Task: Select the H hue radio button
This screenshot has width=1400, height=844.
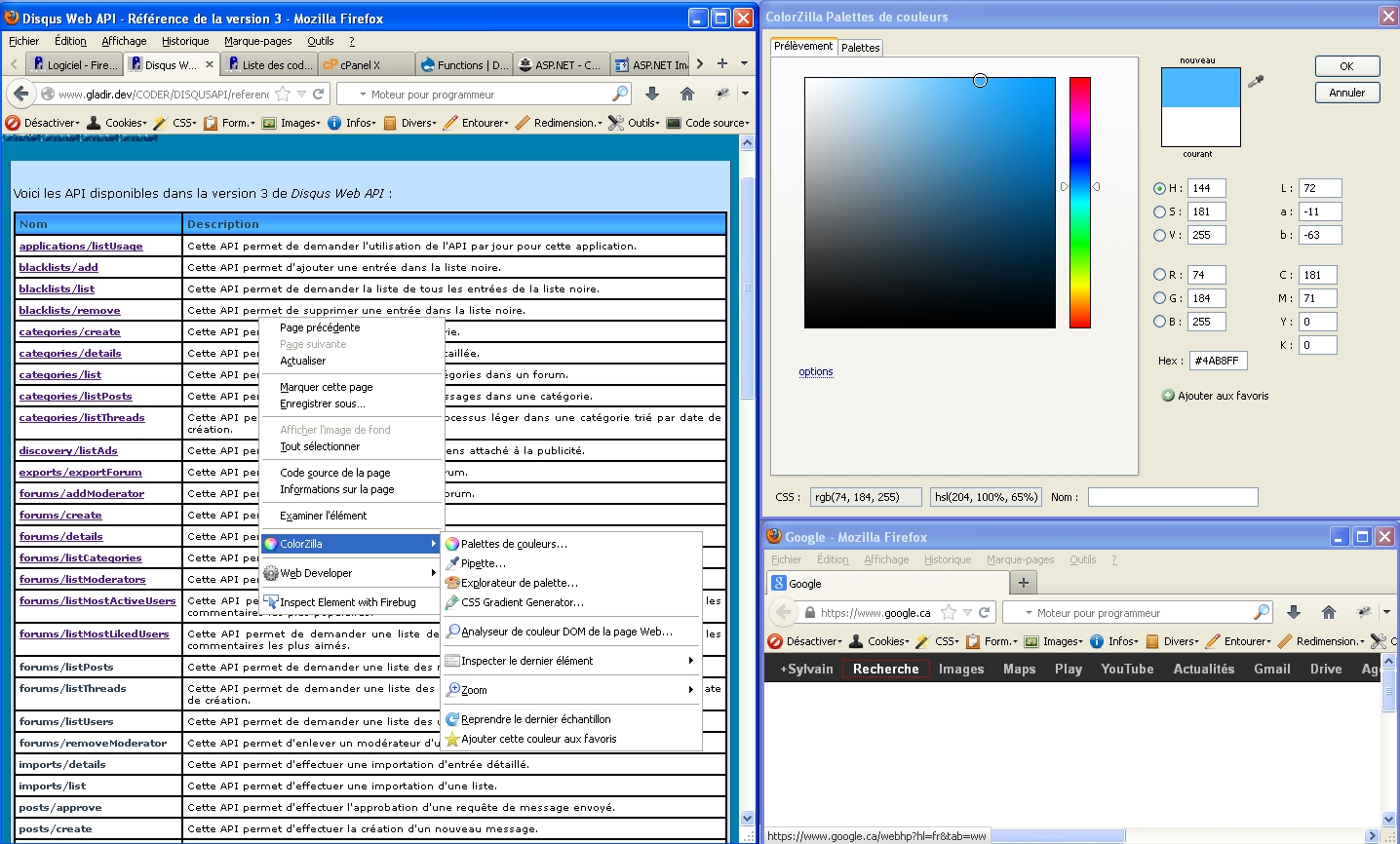Action: click(1159, 188)
